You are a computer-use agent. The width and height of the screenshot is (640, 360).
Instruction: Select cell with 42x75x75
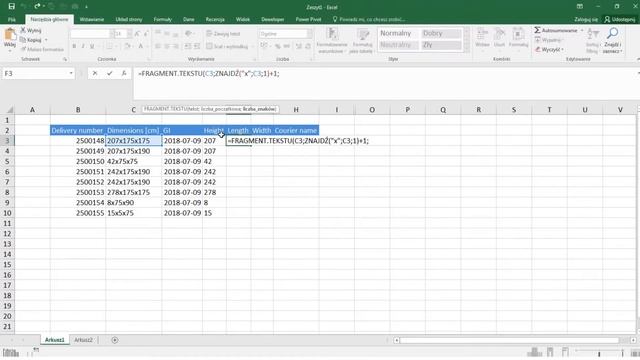pyautogui.click(x=133, y=161)
